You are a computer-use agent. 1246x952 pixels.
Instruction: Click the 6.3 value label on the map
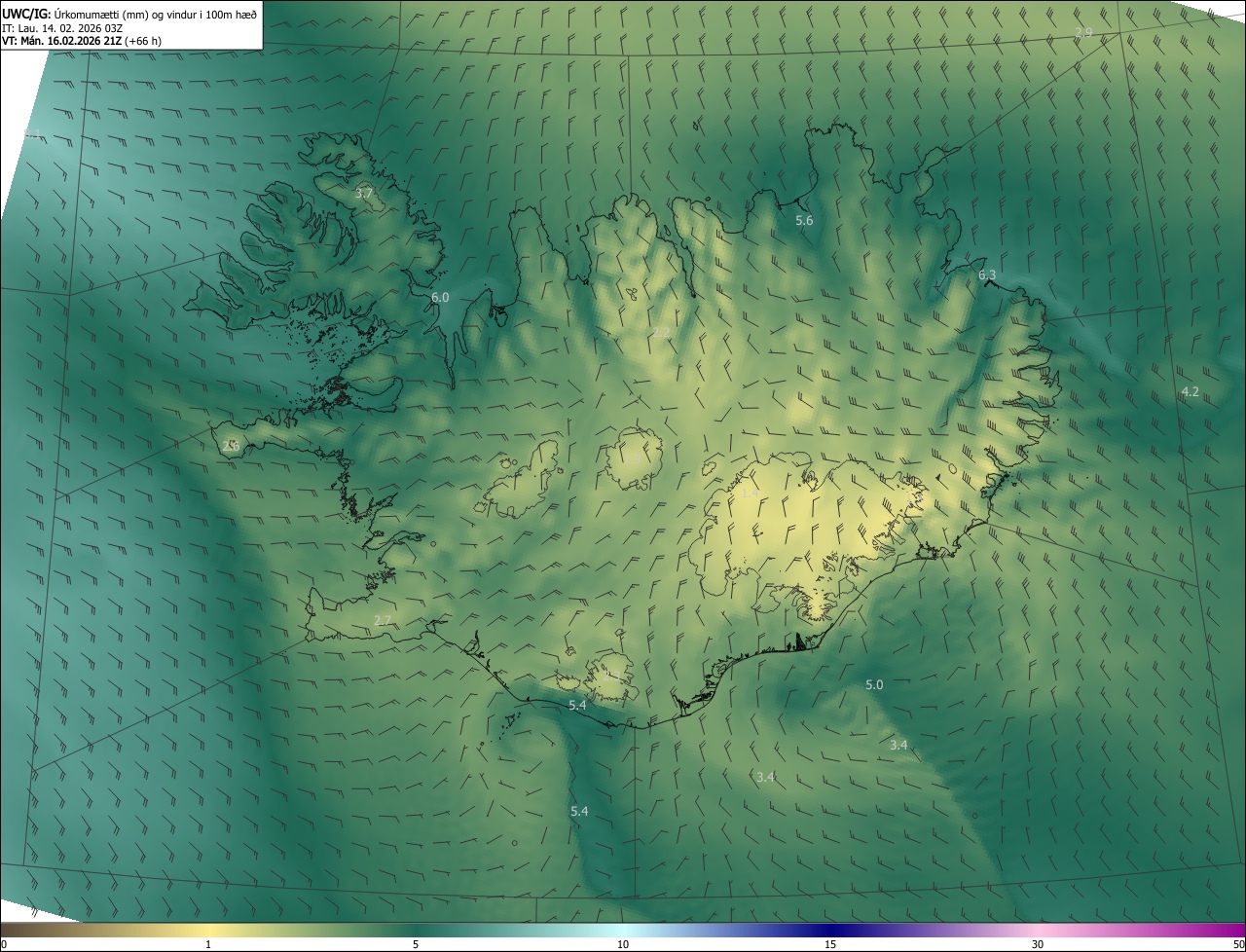point(987,275)
